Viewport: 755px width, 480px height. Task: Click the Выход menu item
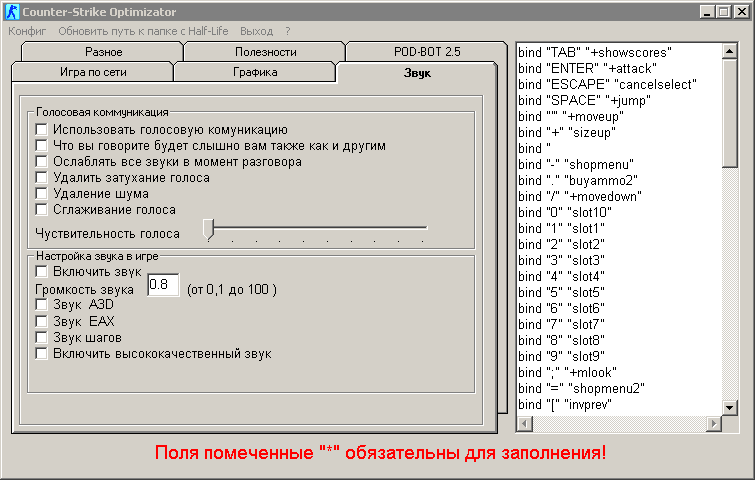click(256, 31)
